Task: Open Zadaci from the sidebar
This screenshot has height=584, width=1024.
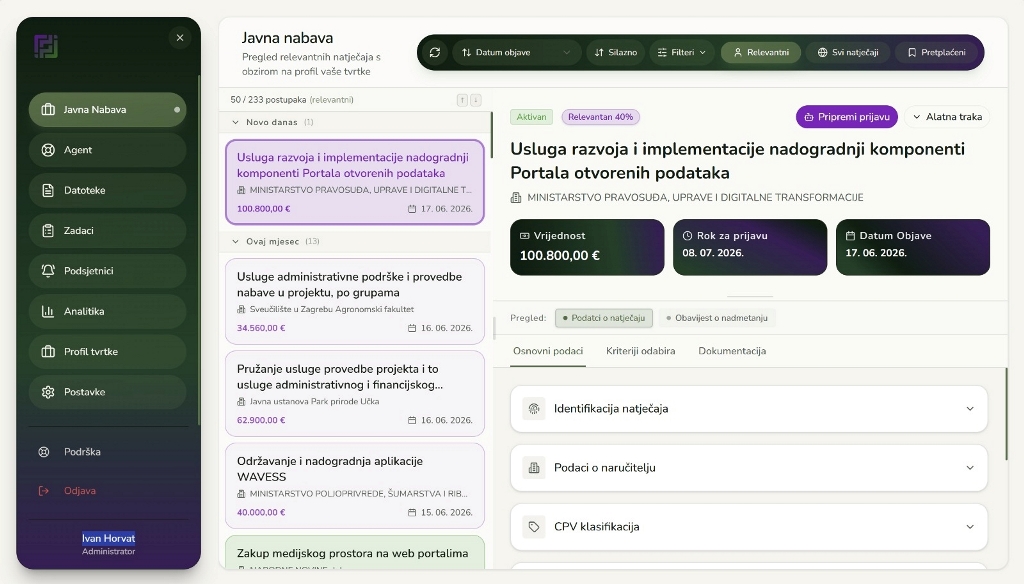Action: pyautogui.click(x=108, y=231)
